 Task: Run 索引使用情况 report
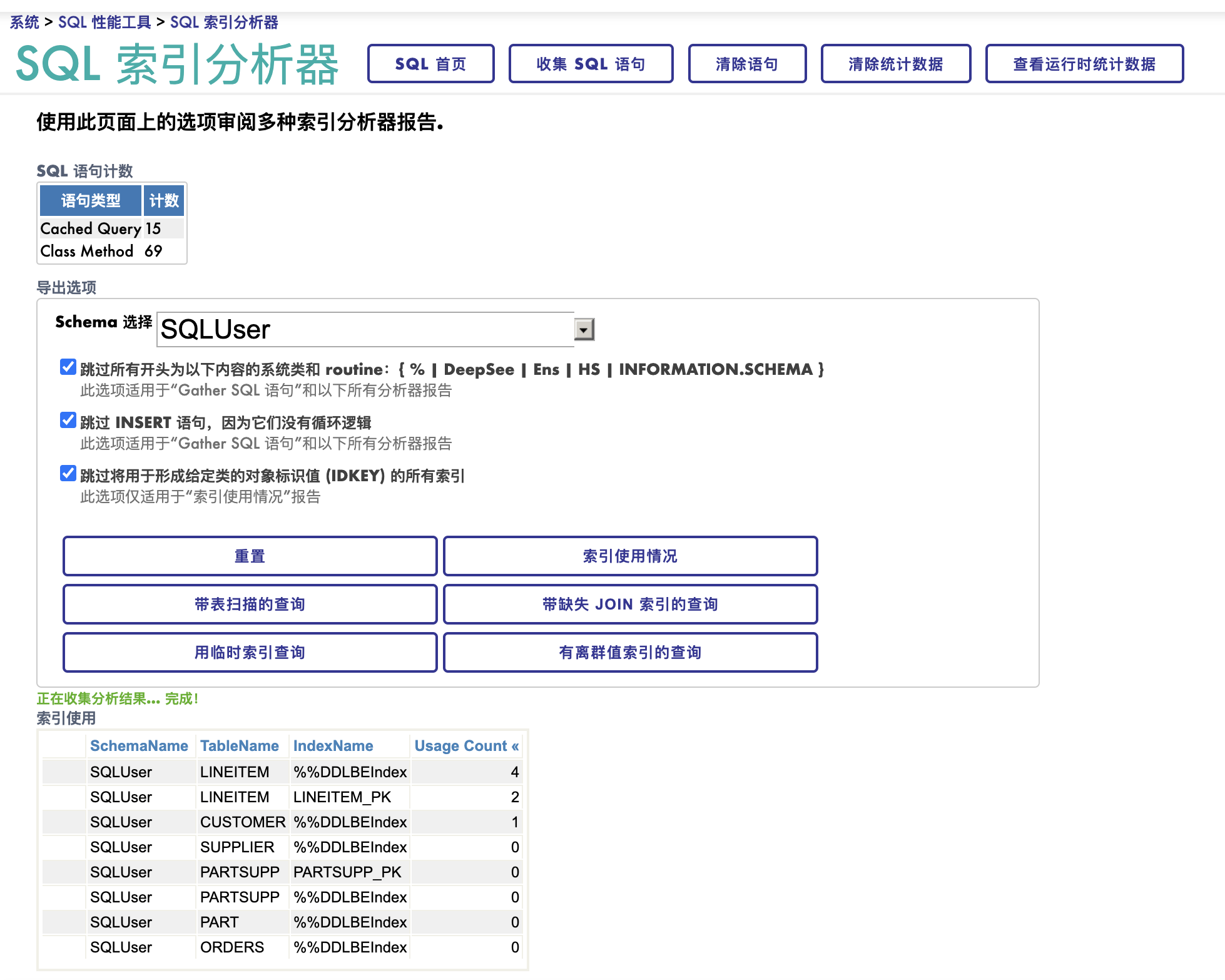(630, 556)
